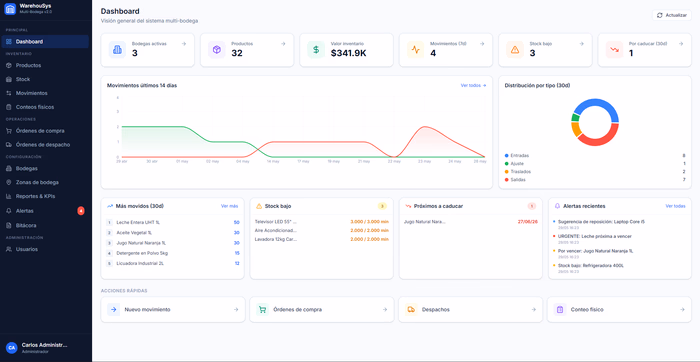Open Órdenes de despacho in sidebar
Screen dimensions: 700x362
click(46, 145)
